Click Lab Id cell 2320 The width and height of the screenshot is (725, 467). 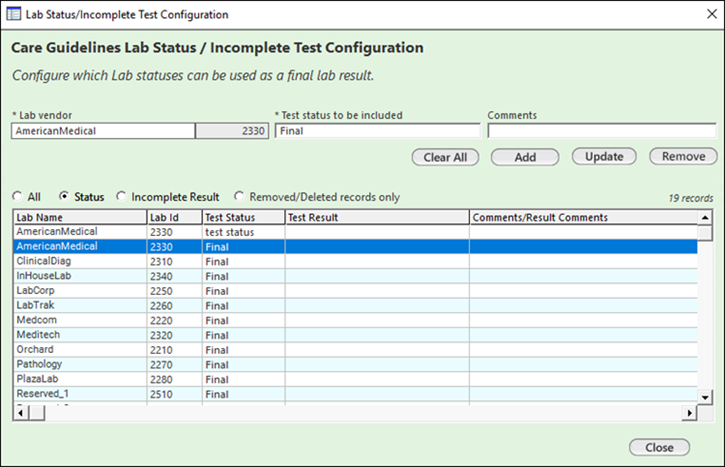click(174, 335)
